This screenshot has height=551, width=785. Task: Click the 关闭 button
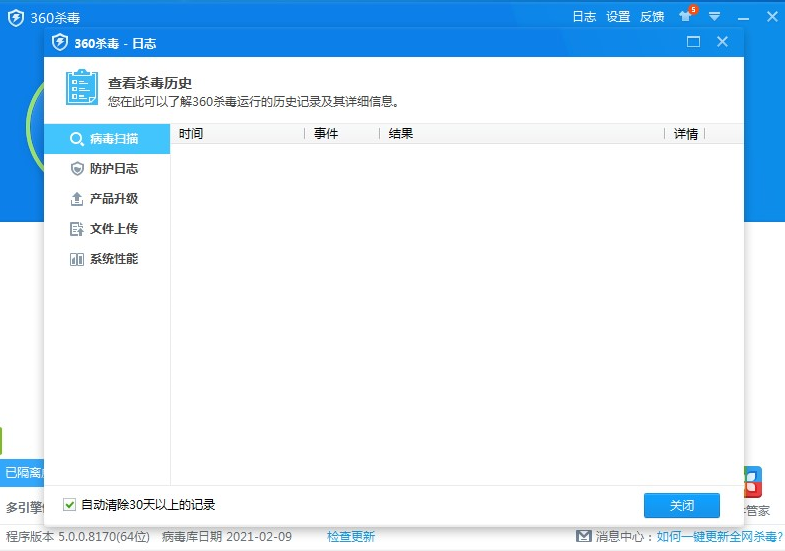coord(681,505)
